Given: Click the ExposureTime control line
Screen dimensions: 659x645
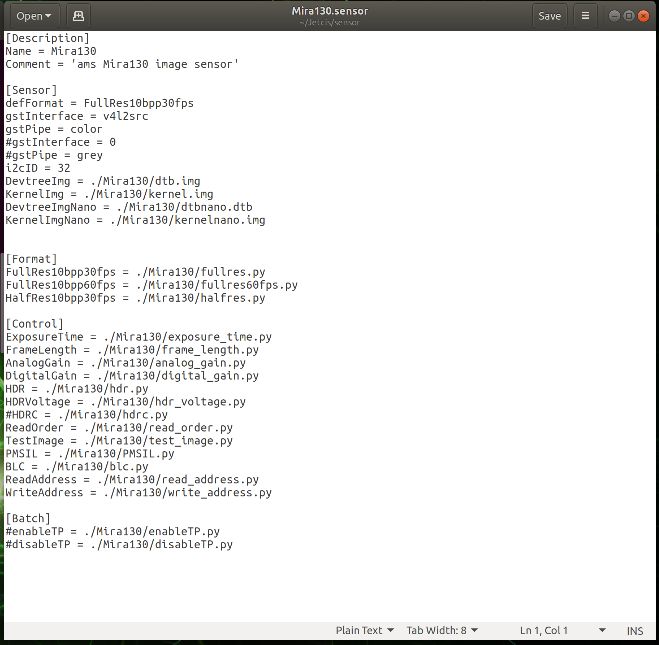Looking at the screenshot, I should tap(138, 337).
